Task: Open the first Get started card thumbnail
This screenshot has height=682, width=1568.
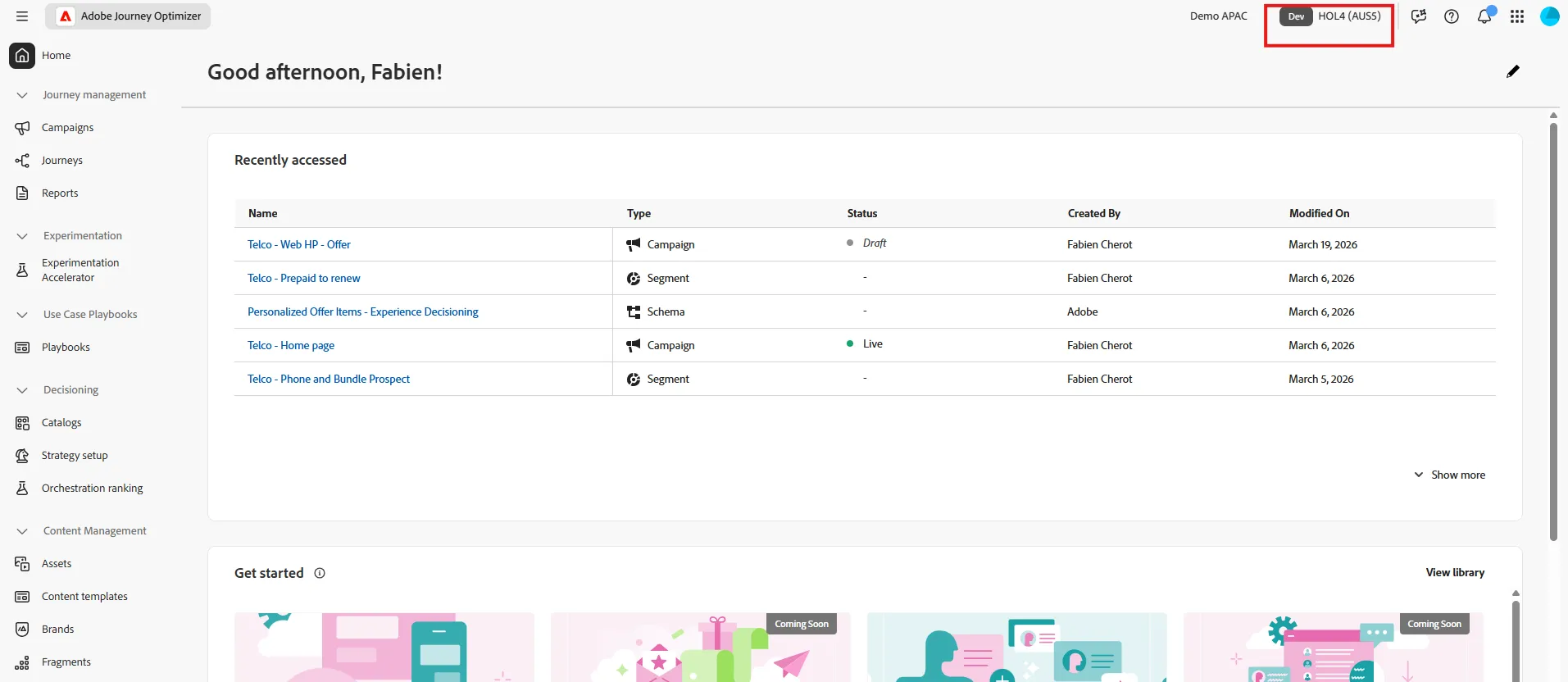Action: pyautogui.click(x=384, y=648)
